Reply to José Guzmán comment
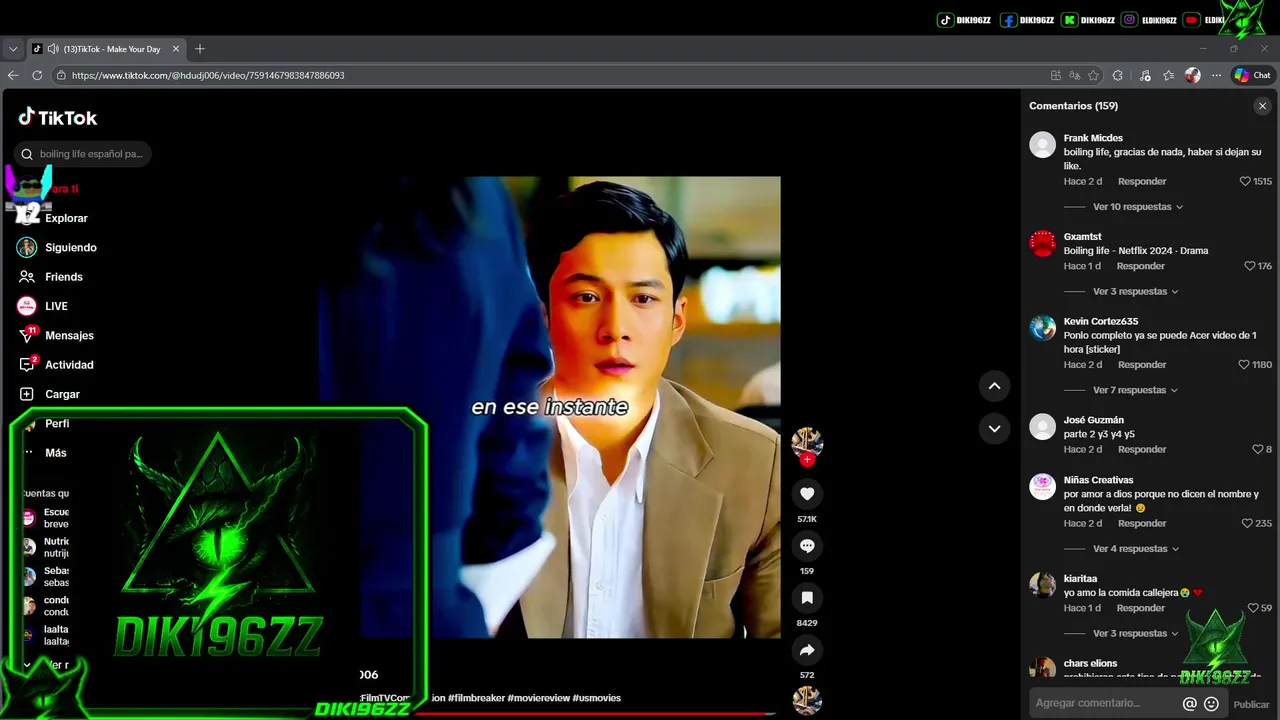The image size is (1280, 720). (1142, 450)
